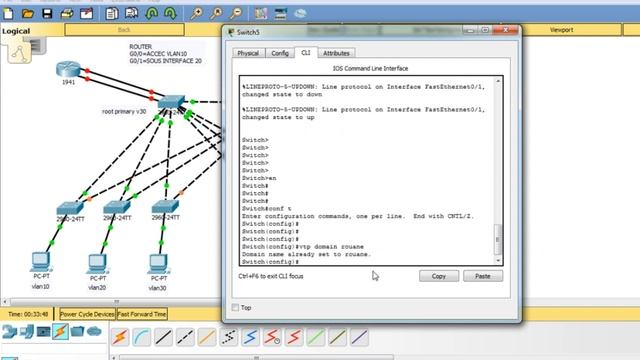Open the Attributes tab
The width and height of the screenshot is (640, 360).
click(x=336, y=53)
